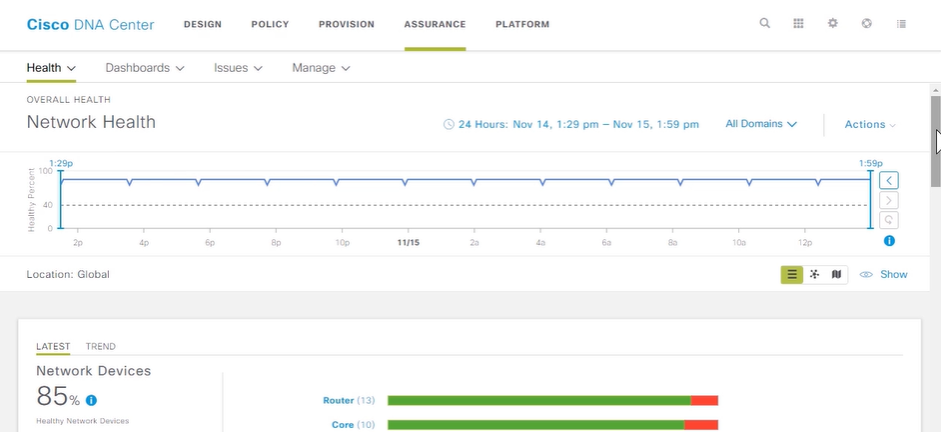Click the Healthy Network Devices caption
The height and width of the screenshot is (432, 941).
pyautogui.click(x=83, y=421)
